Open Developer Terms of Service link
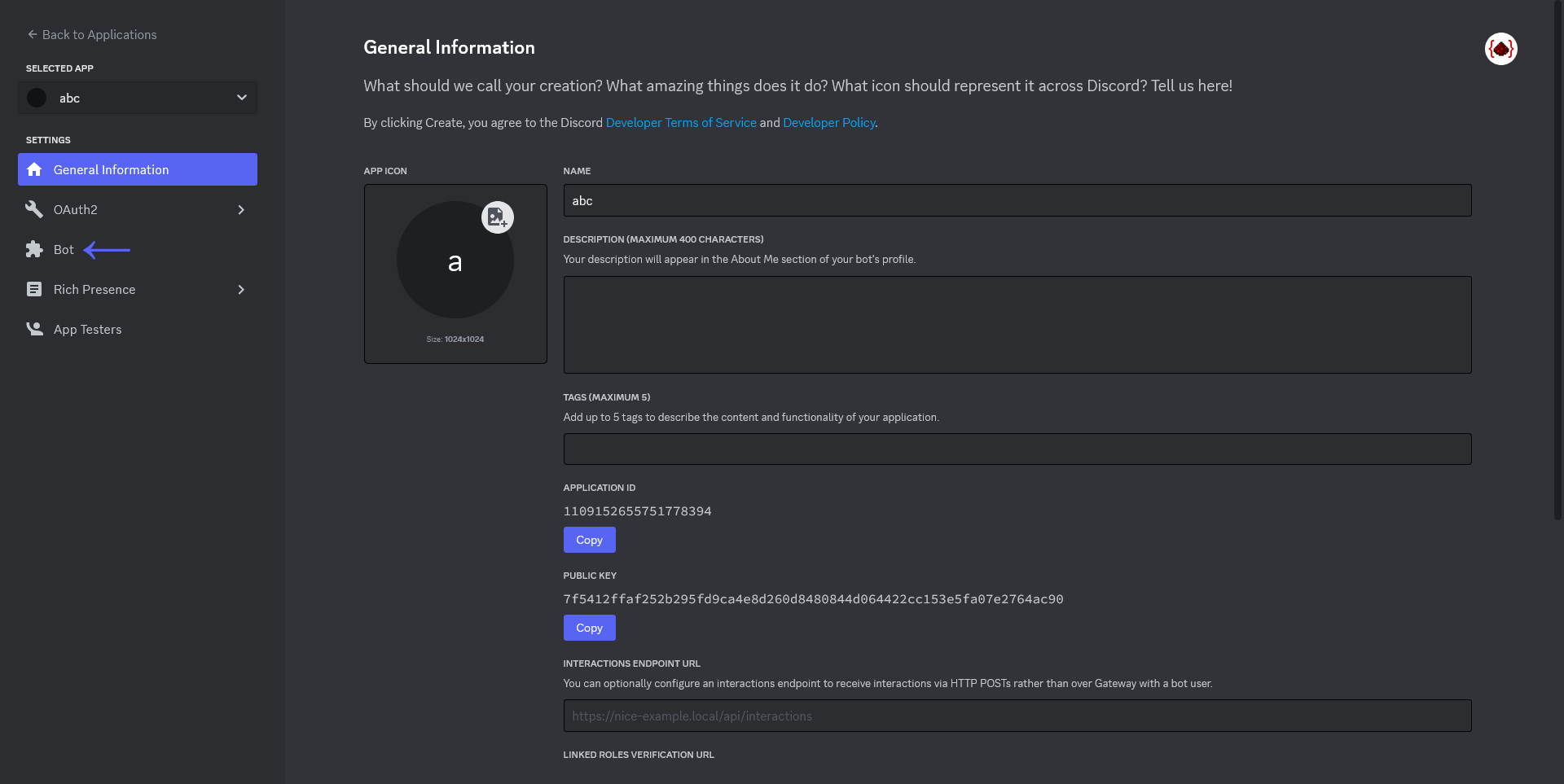Screen dimensions: 1564x784 pos(681,122)
